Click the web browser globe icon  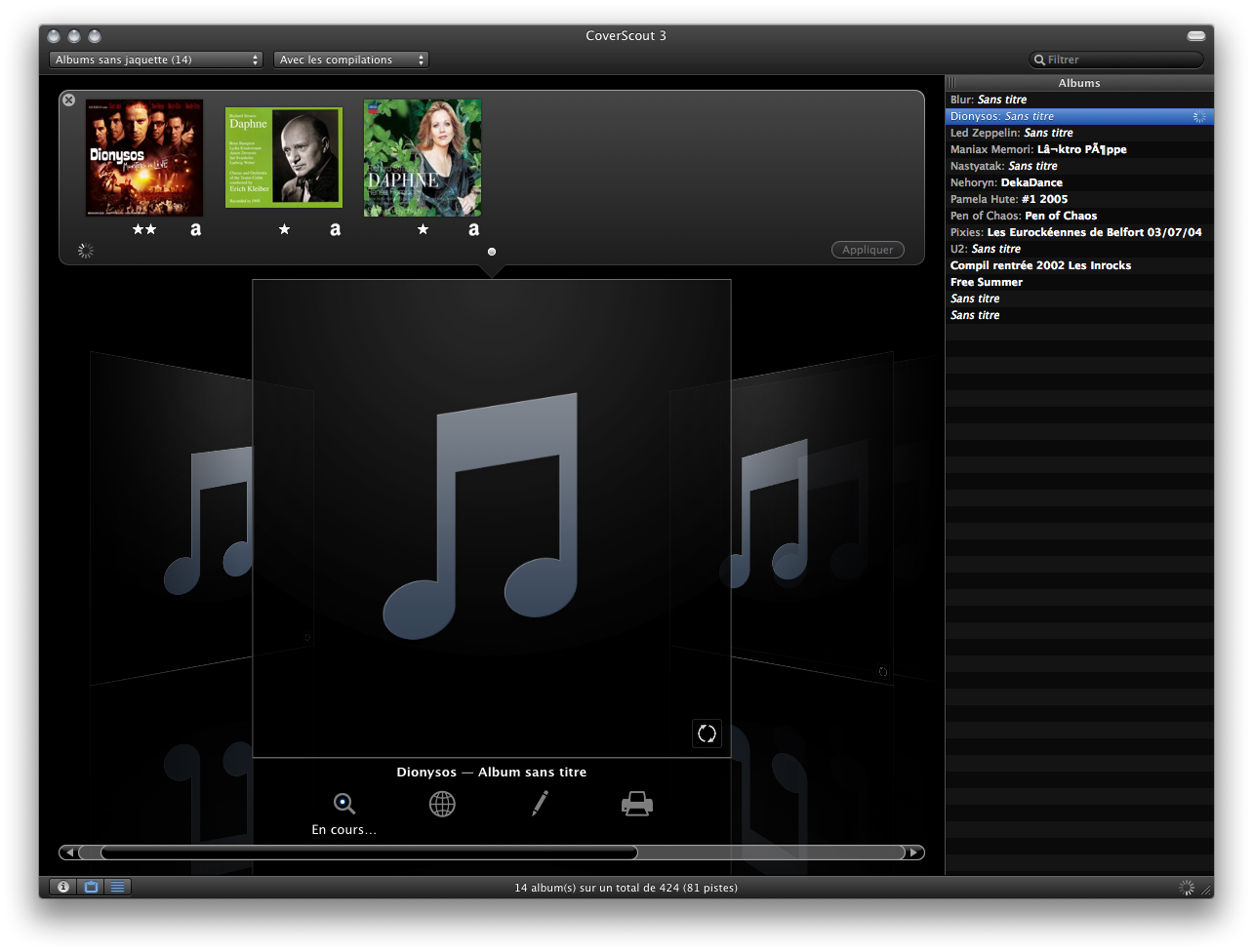pos(442,804)
